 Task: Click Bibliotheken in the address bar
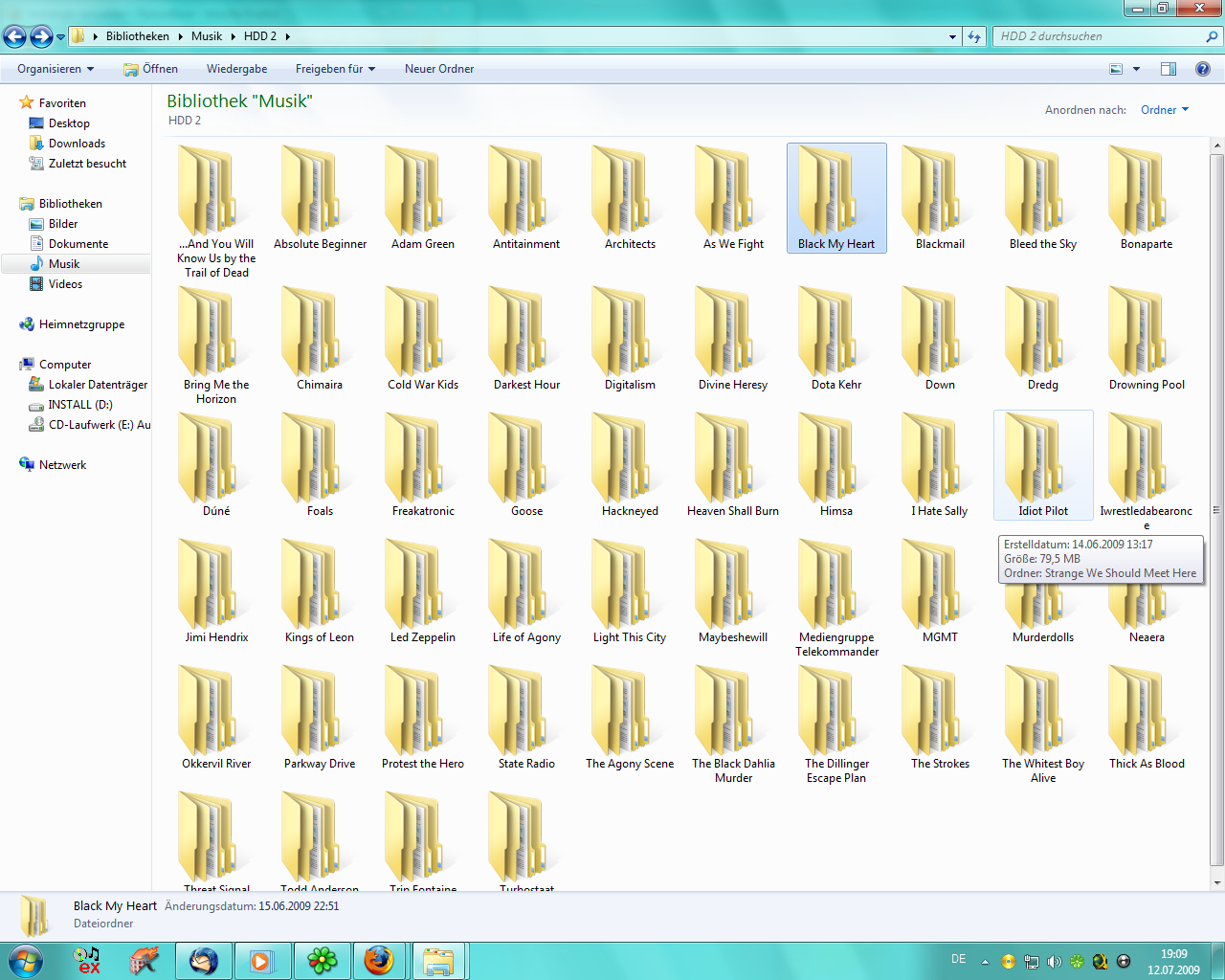point(137,36)
